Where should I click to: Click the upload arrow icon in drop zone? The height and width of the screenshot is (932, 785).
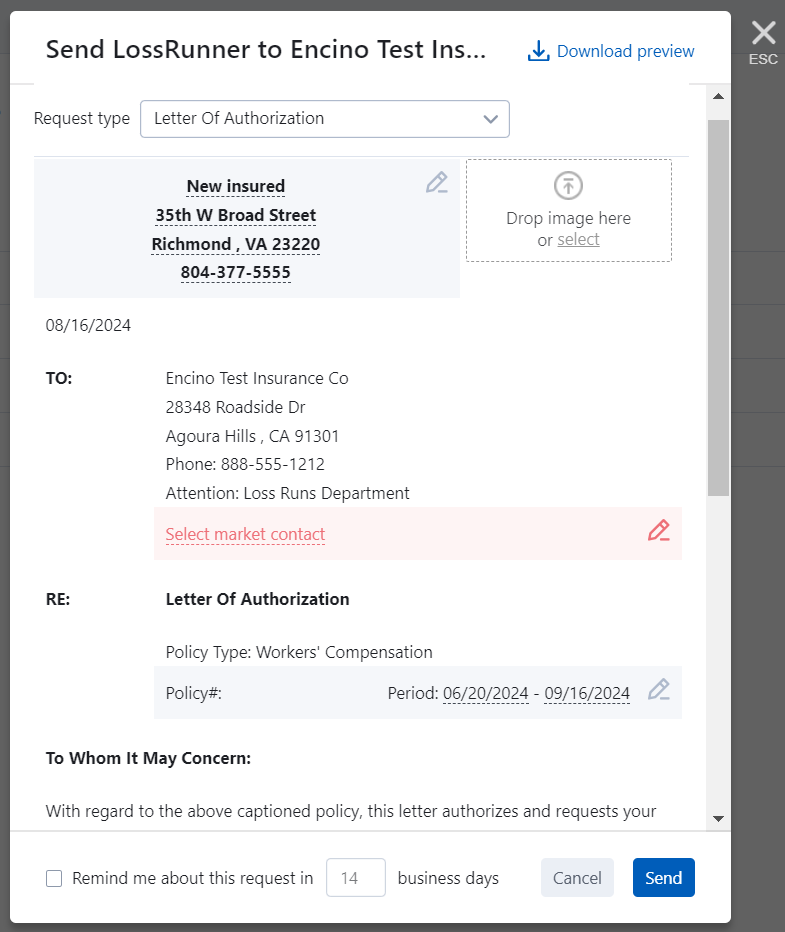(568, 185)
